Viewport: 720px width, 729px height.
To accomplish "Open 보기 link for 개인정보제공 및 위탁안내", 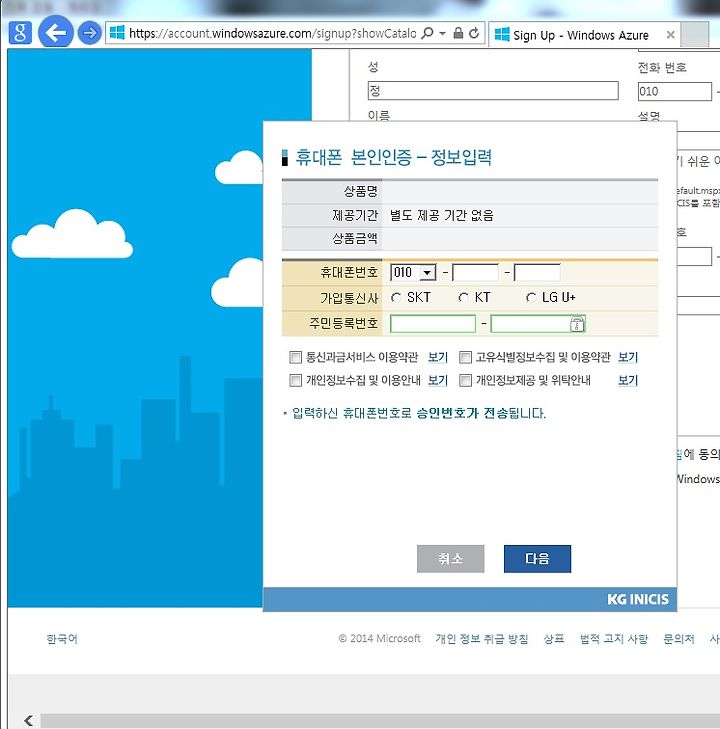I will tap(628, 380).
